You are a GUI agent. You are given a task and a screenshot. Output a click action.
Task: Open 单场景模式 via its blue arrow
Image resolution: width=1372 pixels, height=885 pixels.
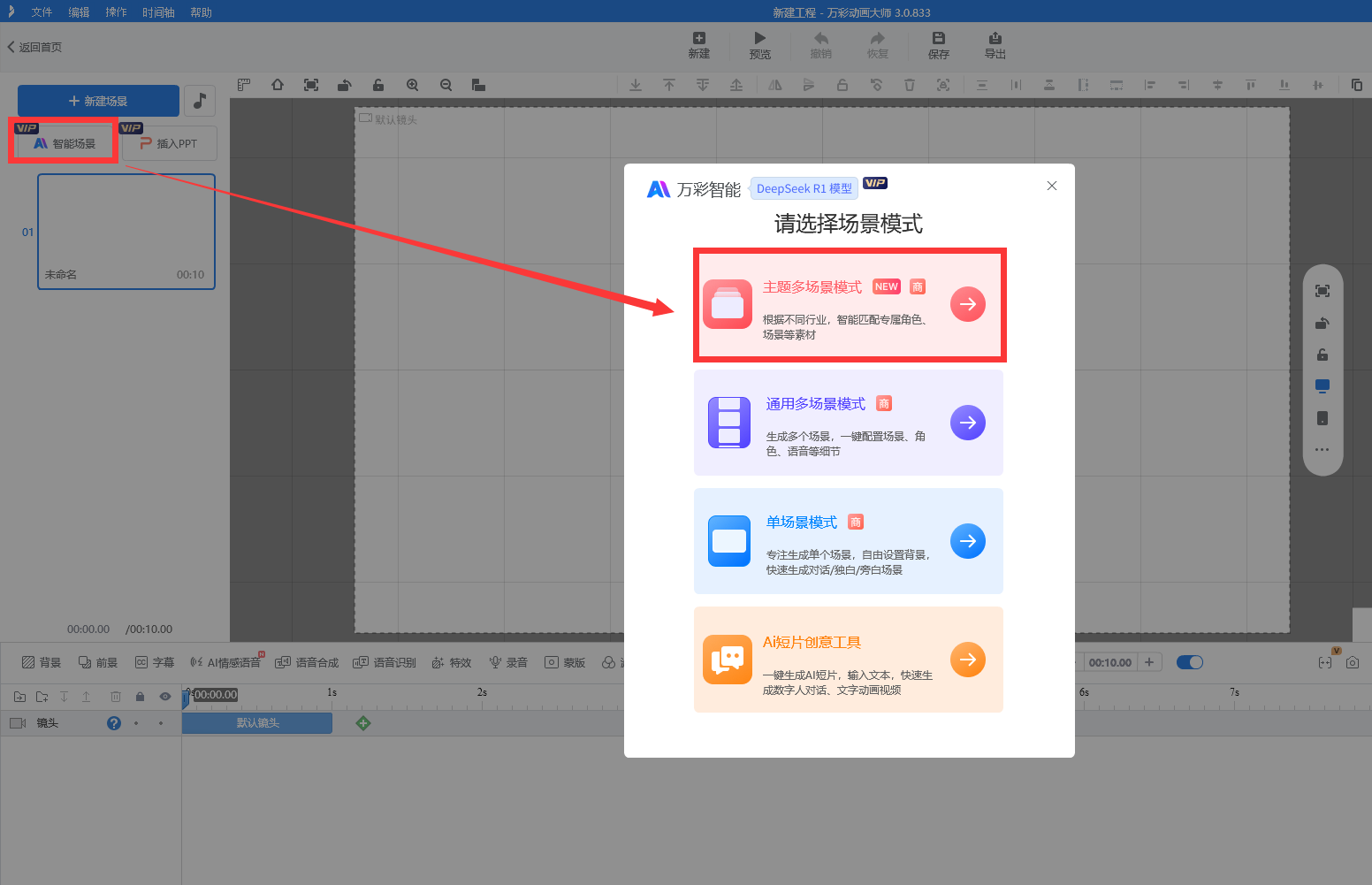point(967,541)
